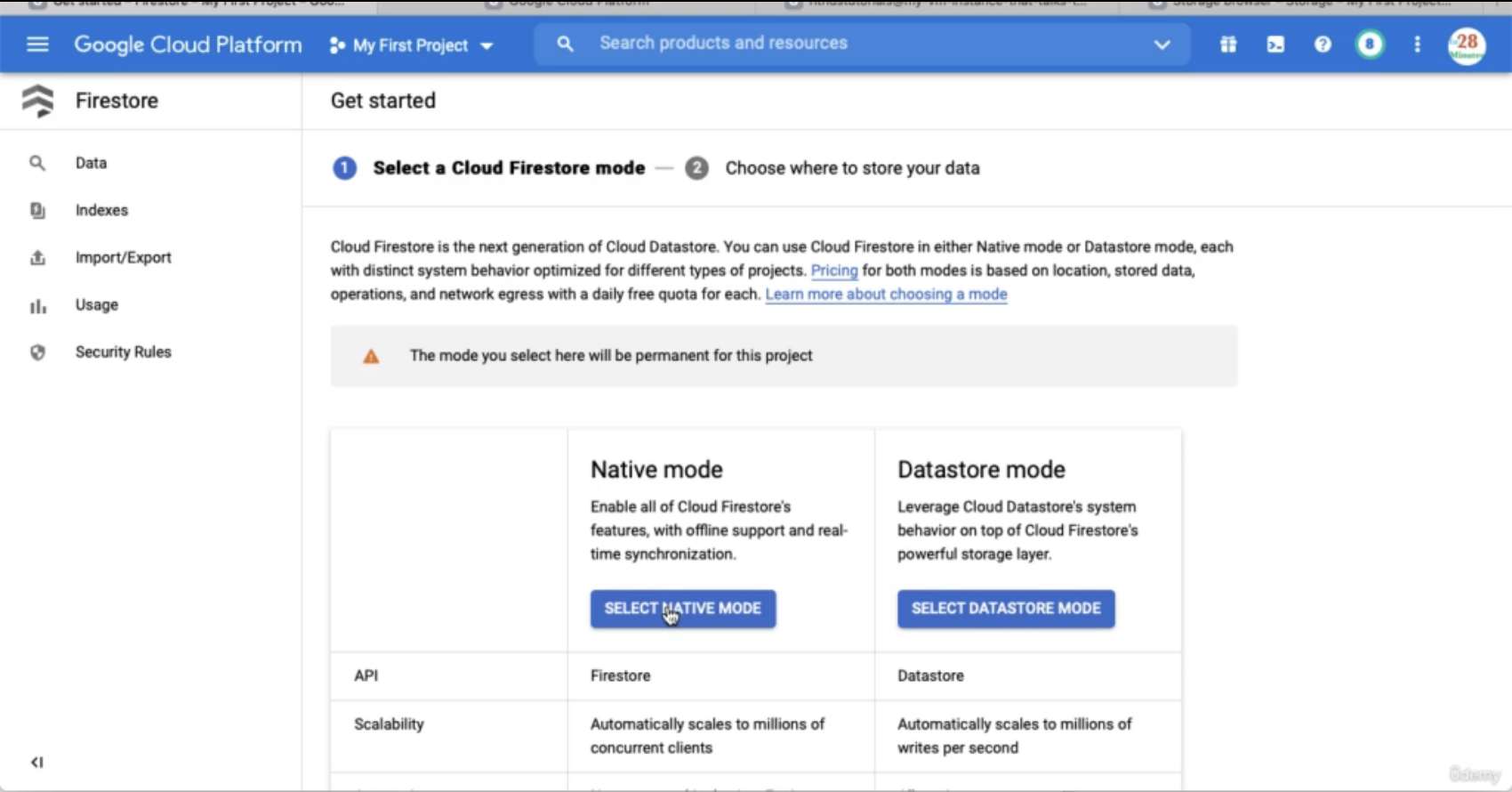Click the Google Cloud Platform logo text
1512x792 pixels.
188,44
